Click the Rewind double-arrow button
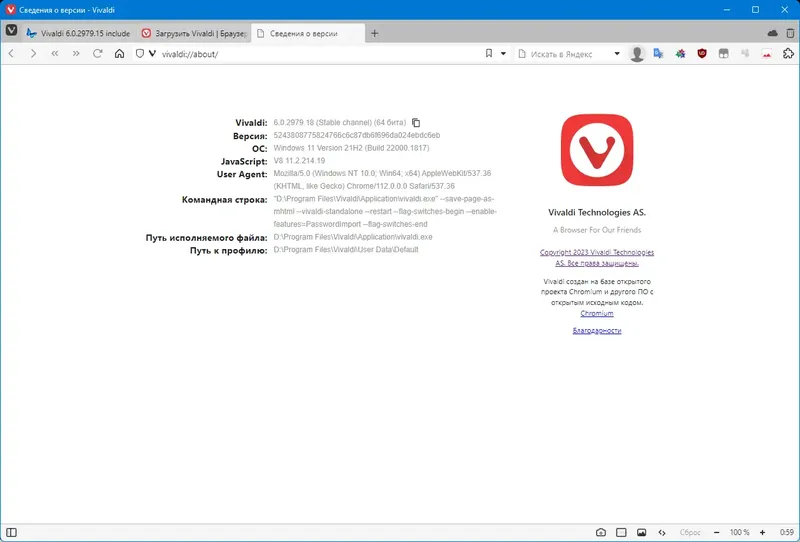 coord(55,54)
